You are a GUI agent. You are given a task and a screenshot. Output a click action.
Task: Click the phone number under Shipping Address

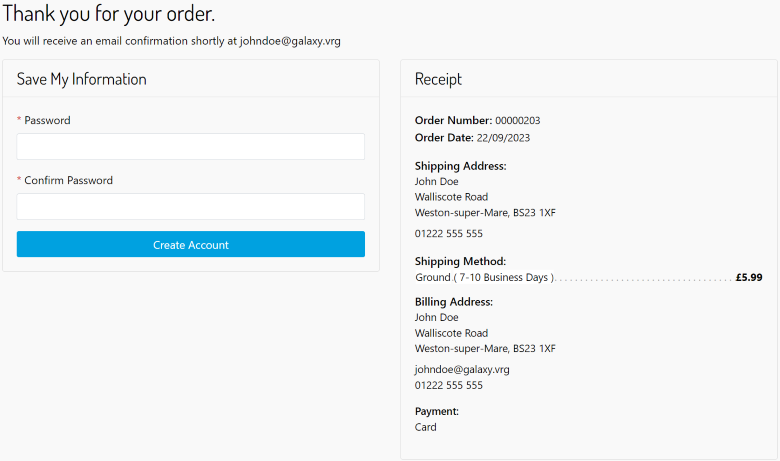448,233
